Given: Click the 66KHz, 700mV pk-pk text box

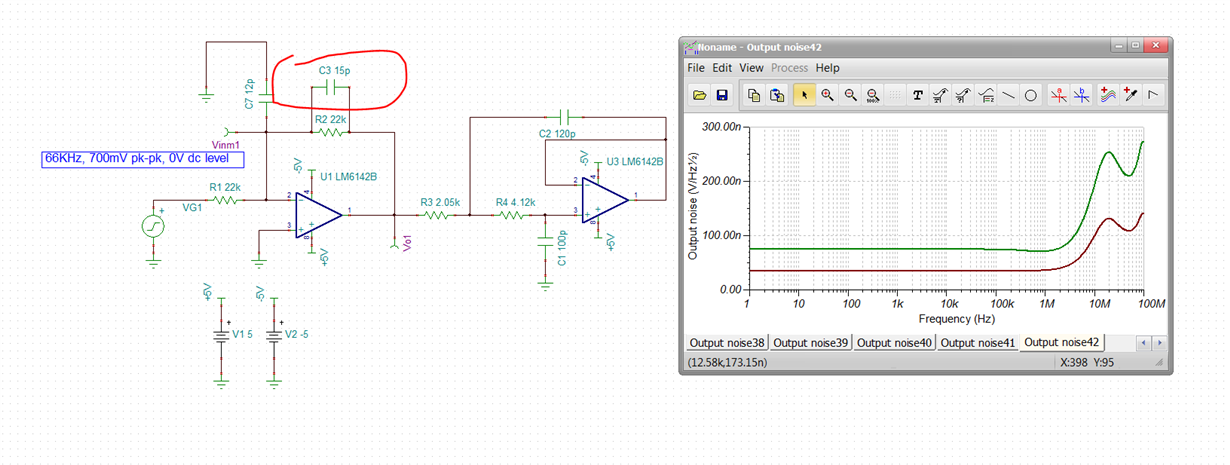Looking at the screenshot, I should [x=141, y=158].
